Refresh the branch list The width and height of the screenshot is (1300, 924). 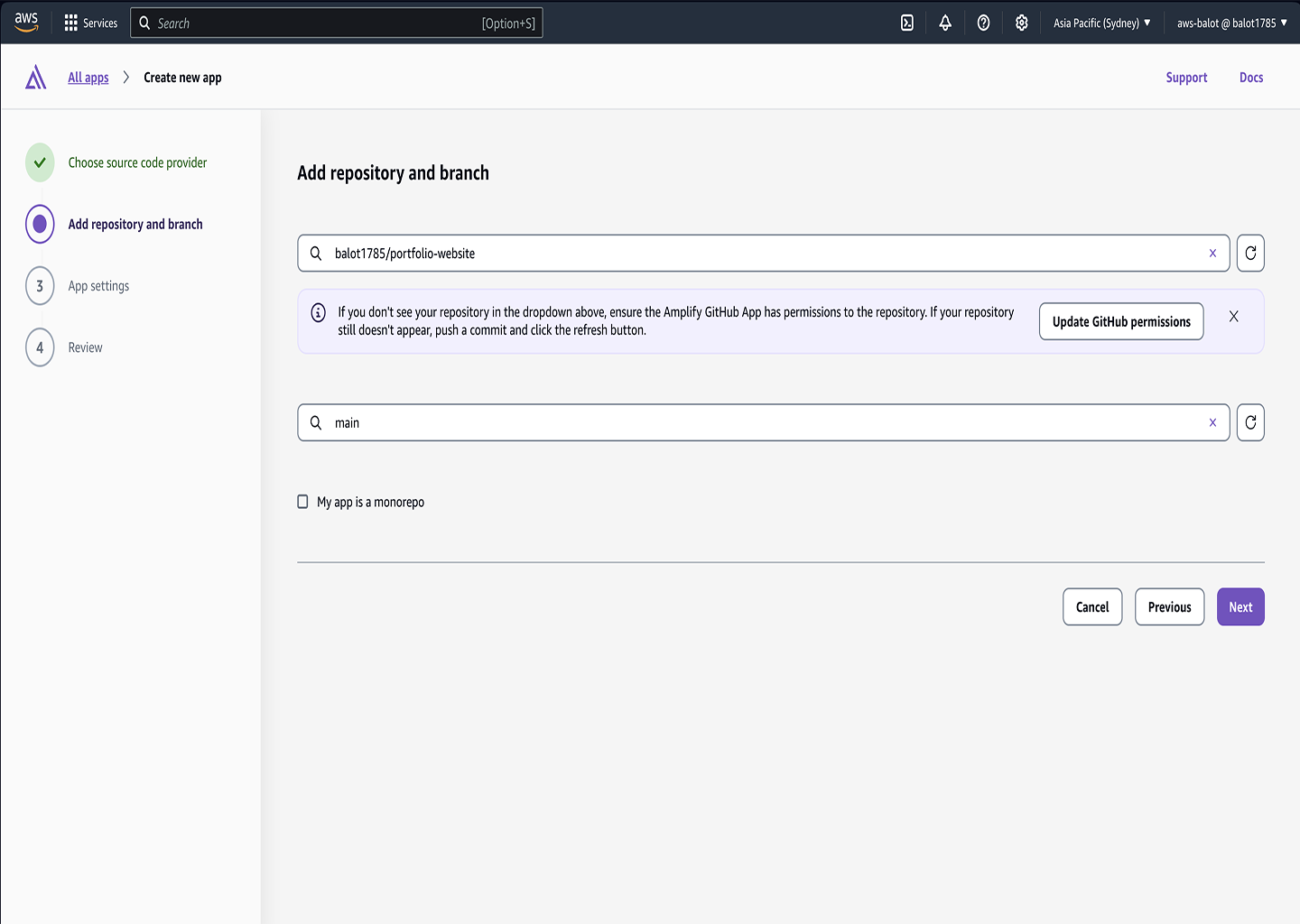coord(1250,423)
